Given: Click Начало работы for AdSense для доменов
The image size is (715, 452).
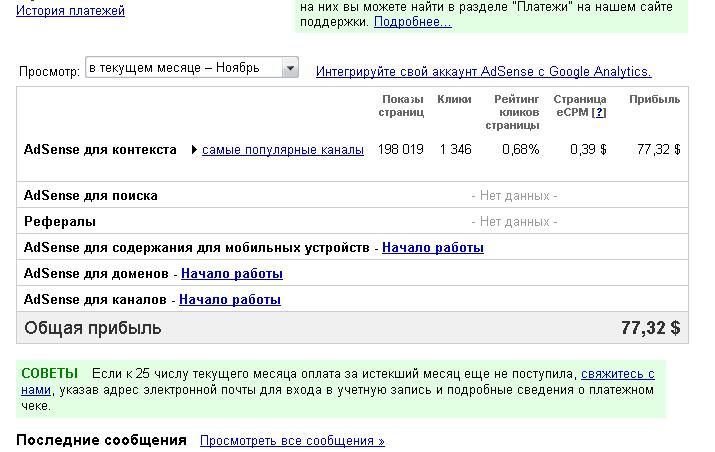Looking at the screenshot, I should pyautogui.click(x=231, y=273).
